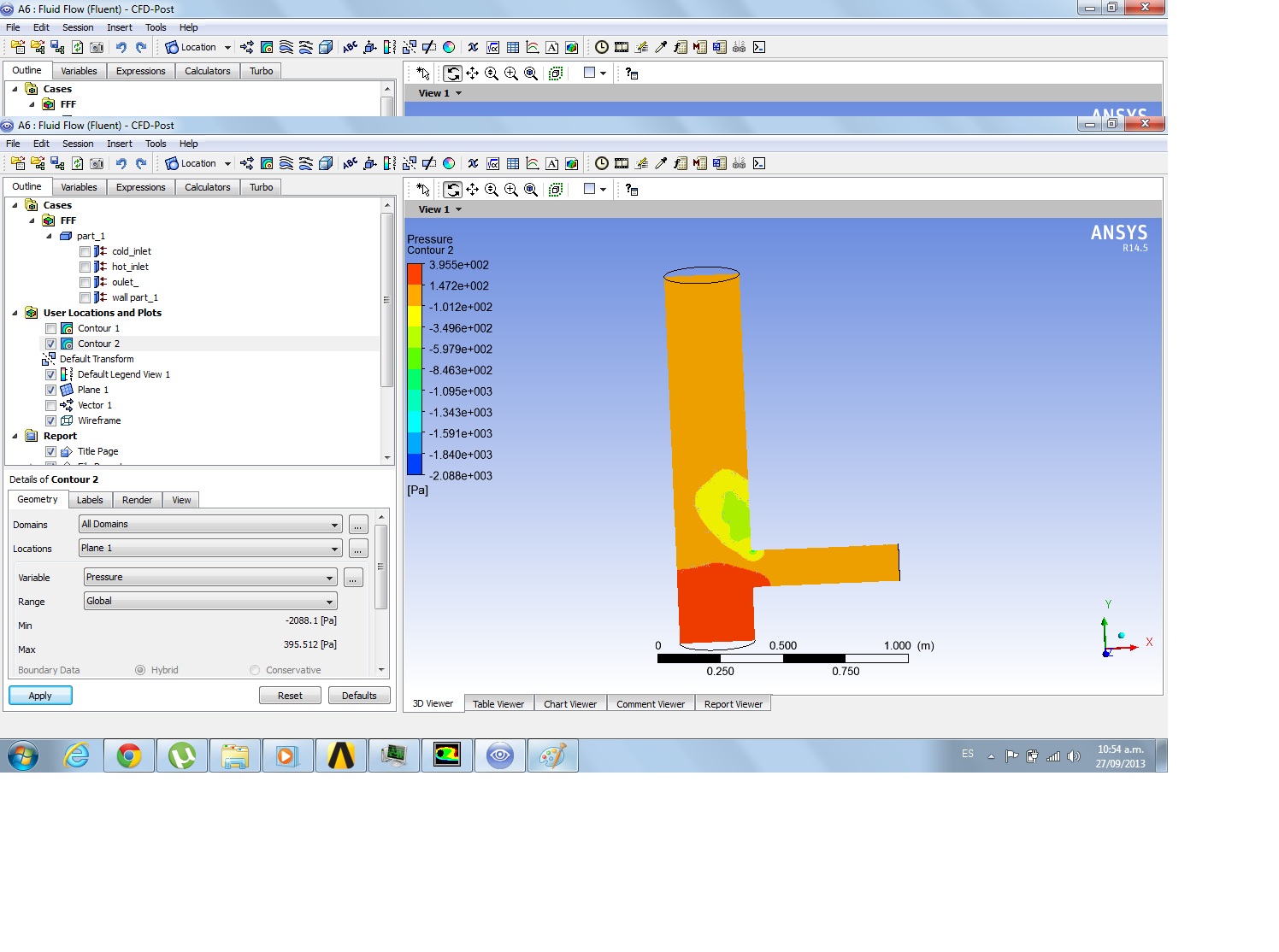Insert a Legend via front toolbar icon
1279x952 pixels.
(x=390, y=163)
